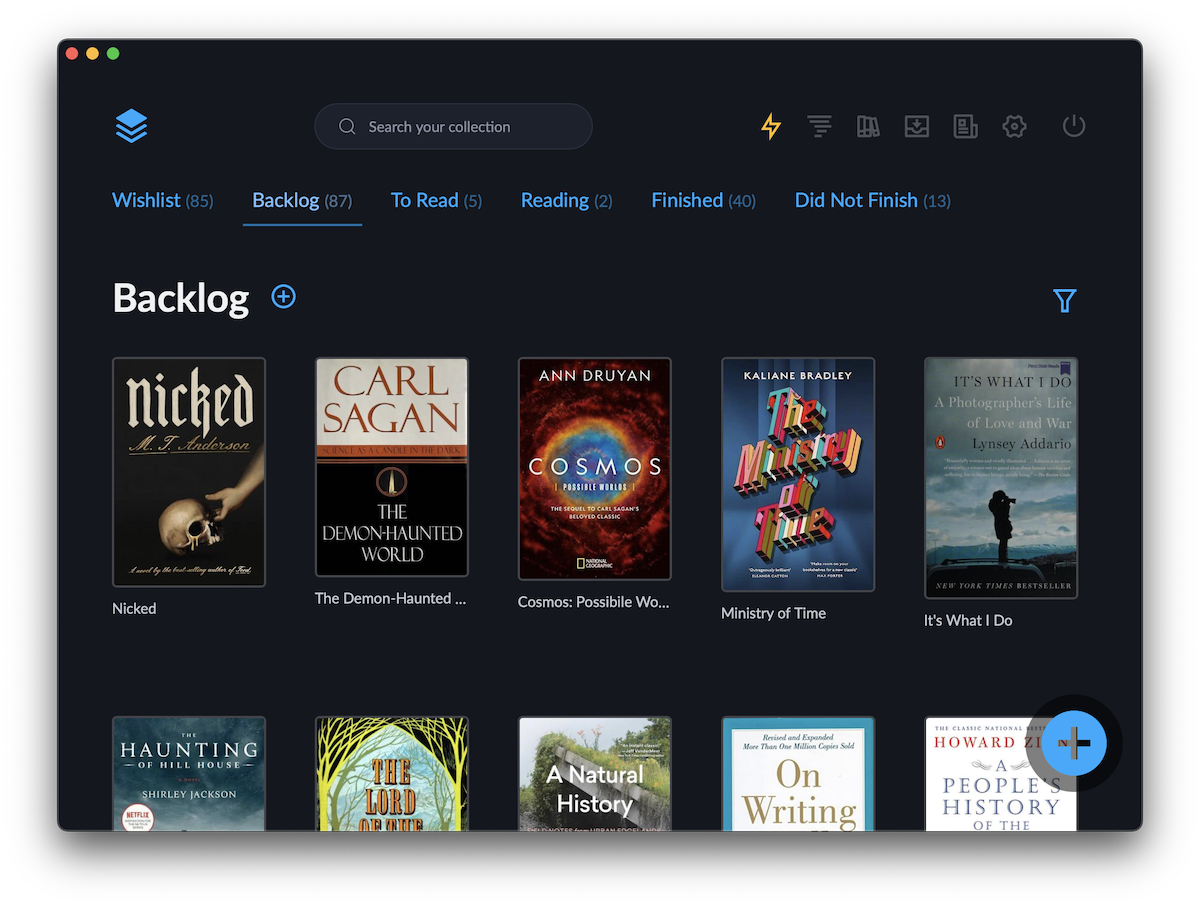The width and height of the screenshot is (1200, 907).
Task: Click 'The Demon-Haunted ...' title text
Action: 390,598
